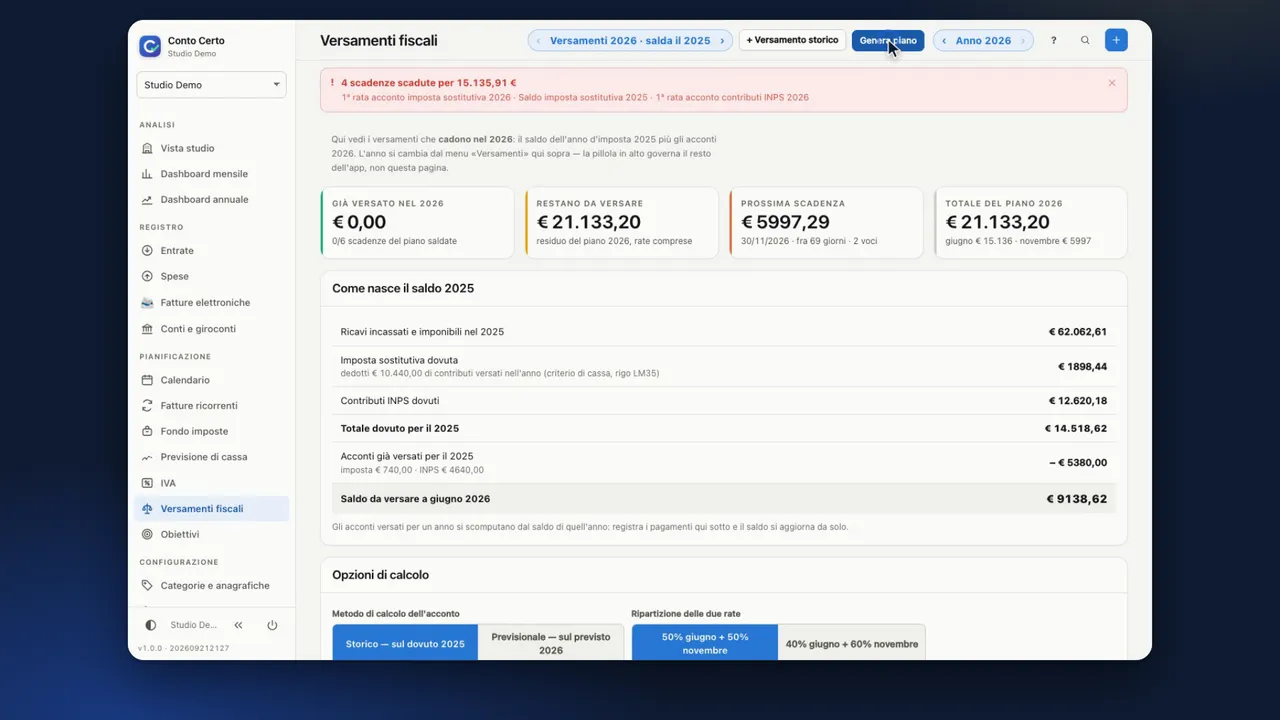Go to next year in Anno 2026 pill

(1023, 41)
